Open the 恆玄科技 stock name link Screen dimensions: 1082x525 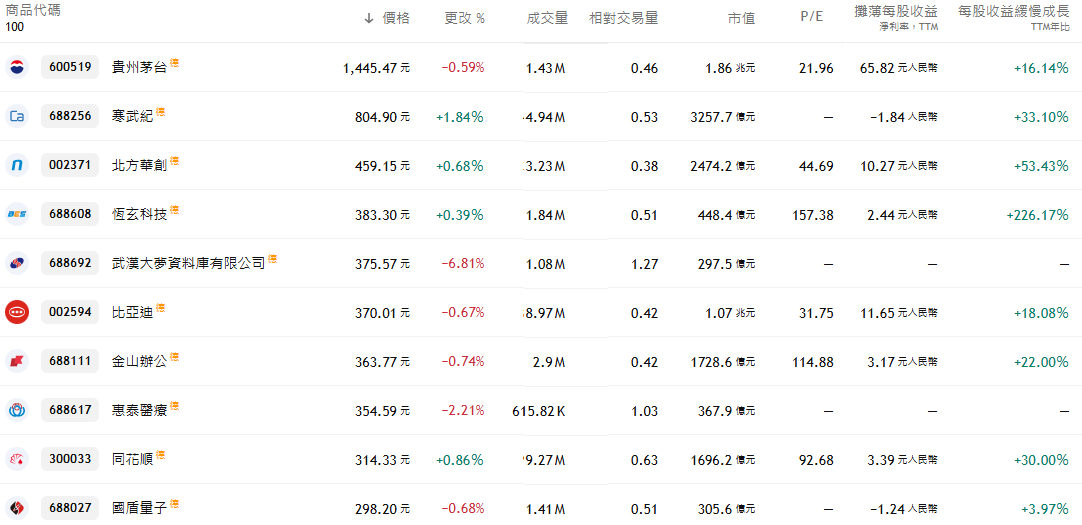point(139,215)
